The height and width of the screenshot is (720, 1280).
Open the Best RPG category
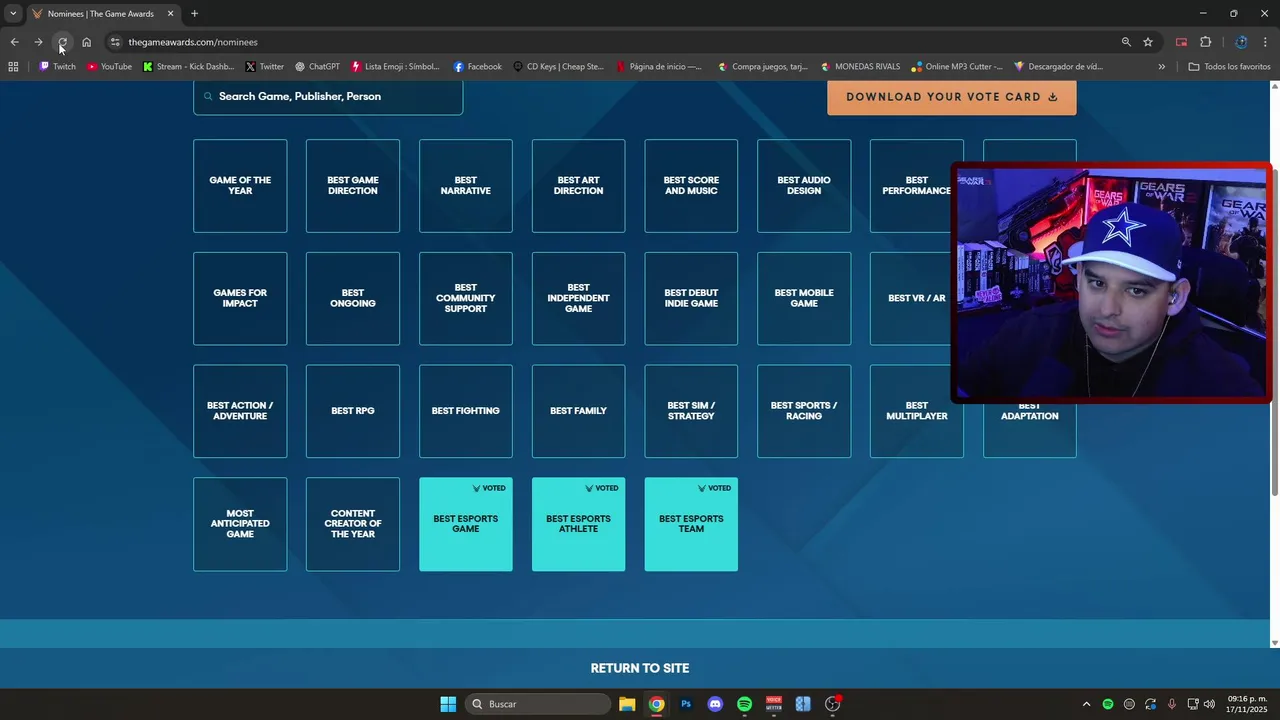pos(353,411)
